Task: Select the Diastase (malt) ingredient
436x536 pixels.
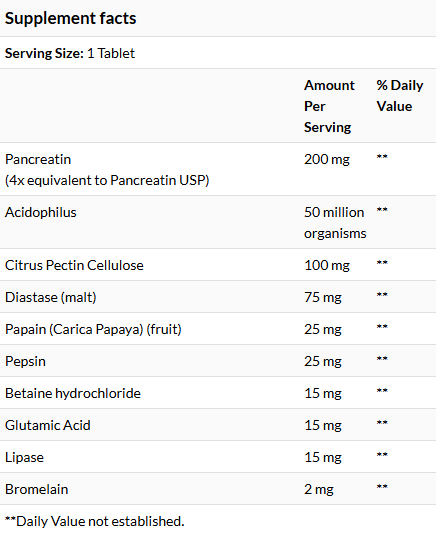Action: tap(51, 297)
